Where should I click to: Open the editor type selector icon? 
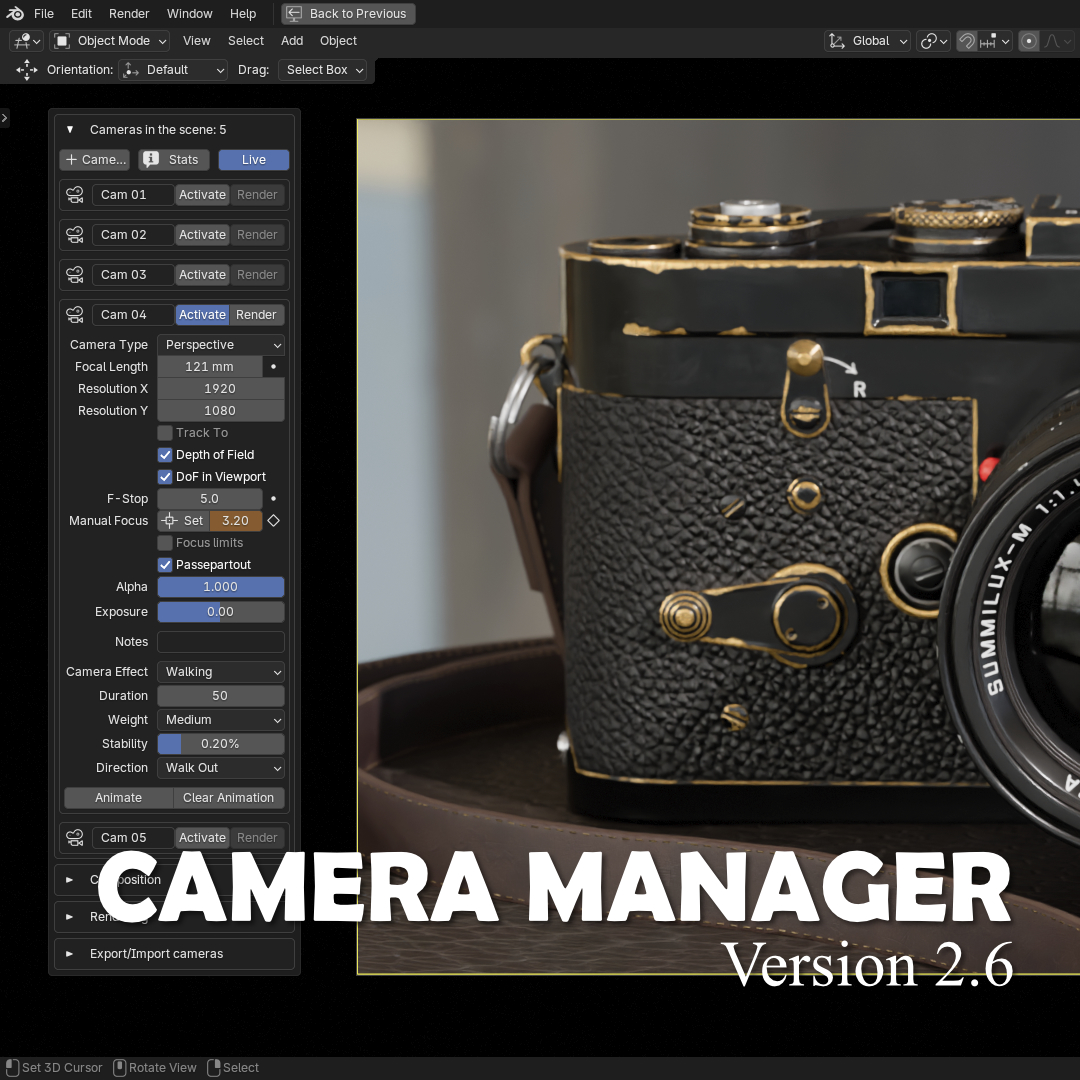tap(25, 41)
